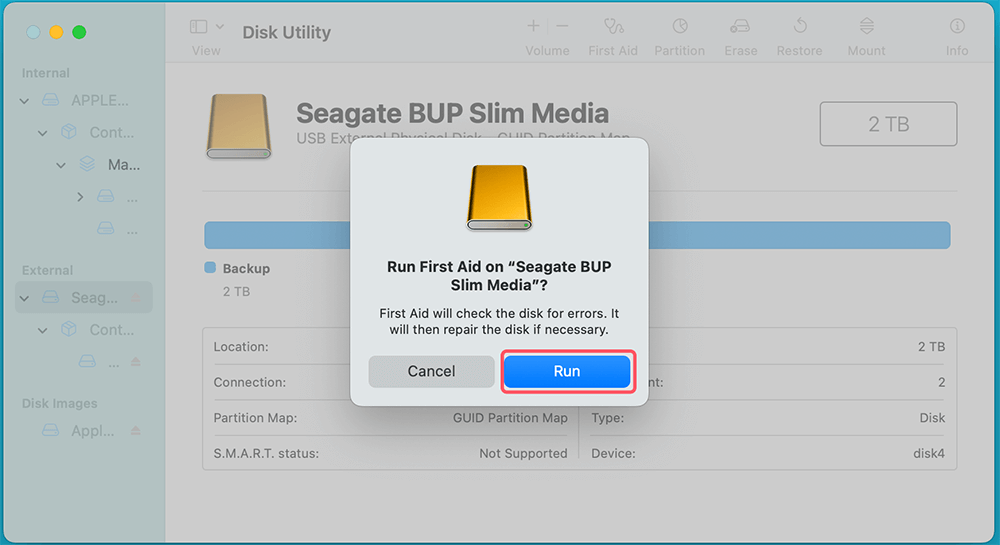Click the remove volume minus icon

[562, 26]
